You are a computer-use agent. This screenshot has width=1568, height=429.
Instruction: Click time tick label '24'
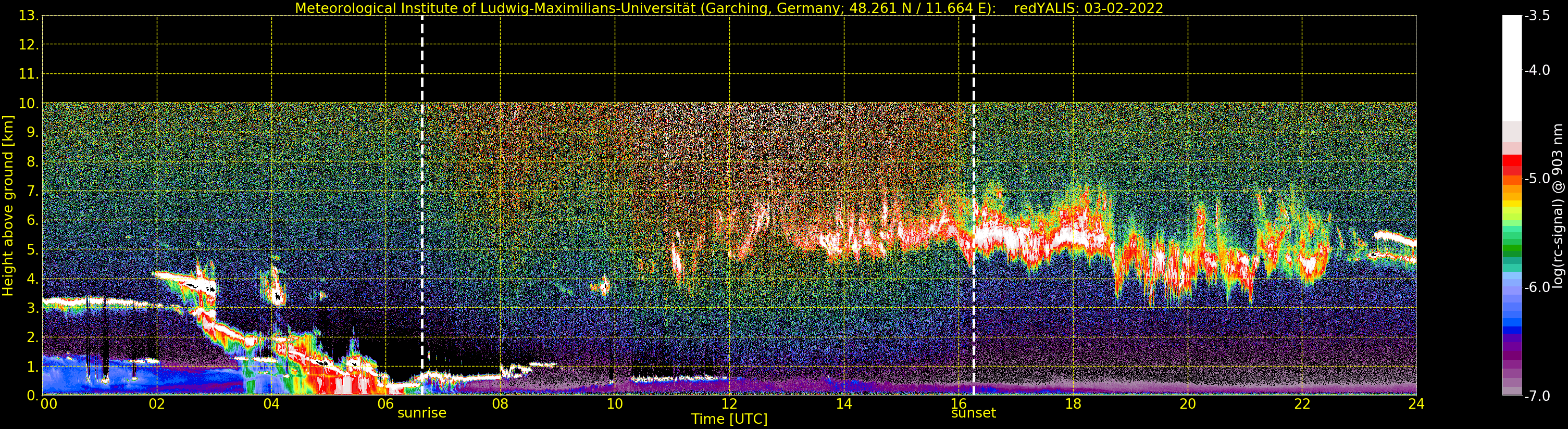coord(1416,403)
